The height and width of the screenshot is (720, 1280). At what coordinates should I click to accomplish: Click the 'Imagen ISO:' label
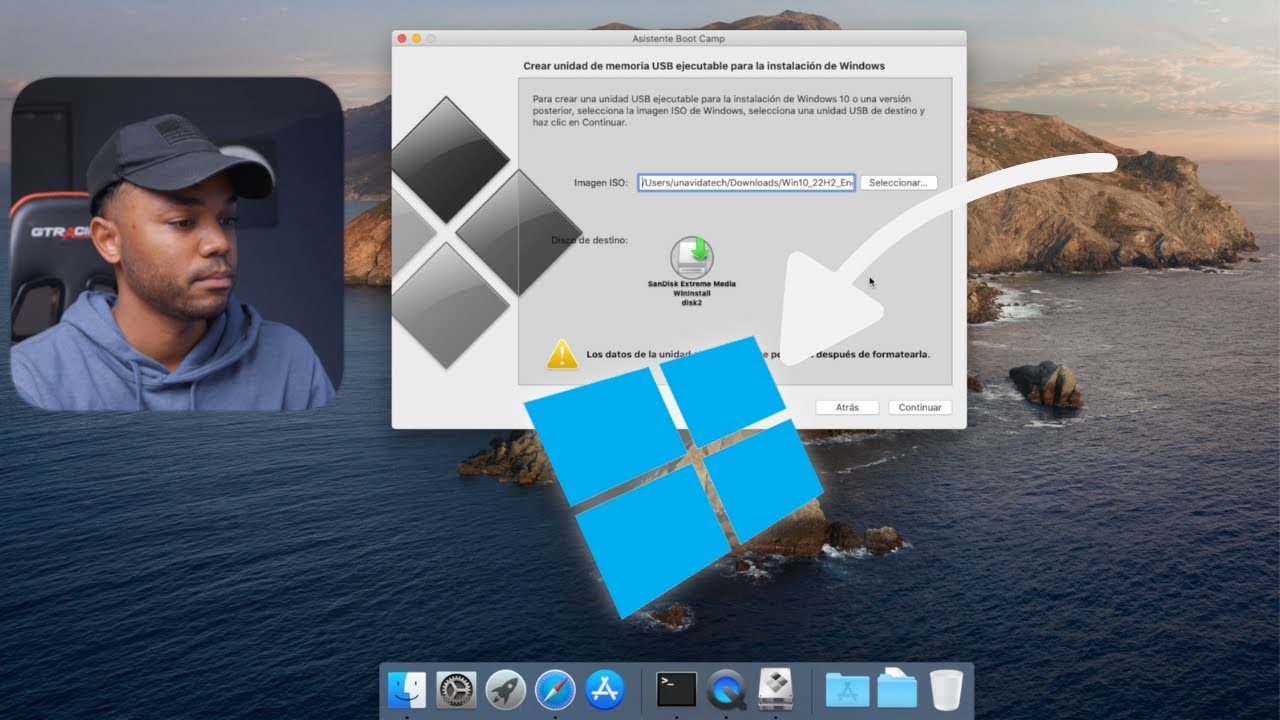[601, 183]
